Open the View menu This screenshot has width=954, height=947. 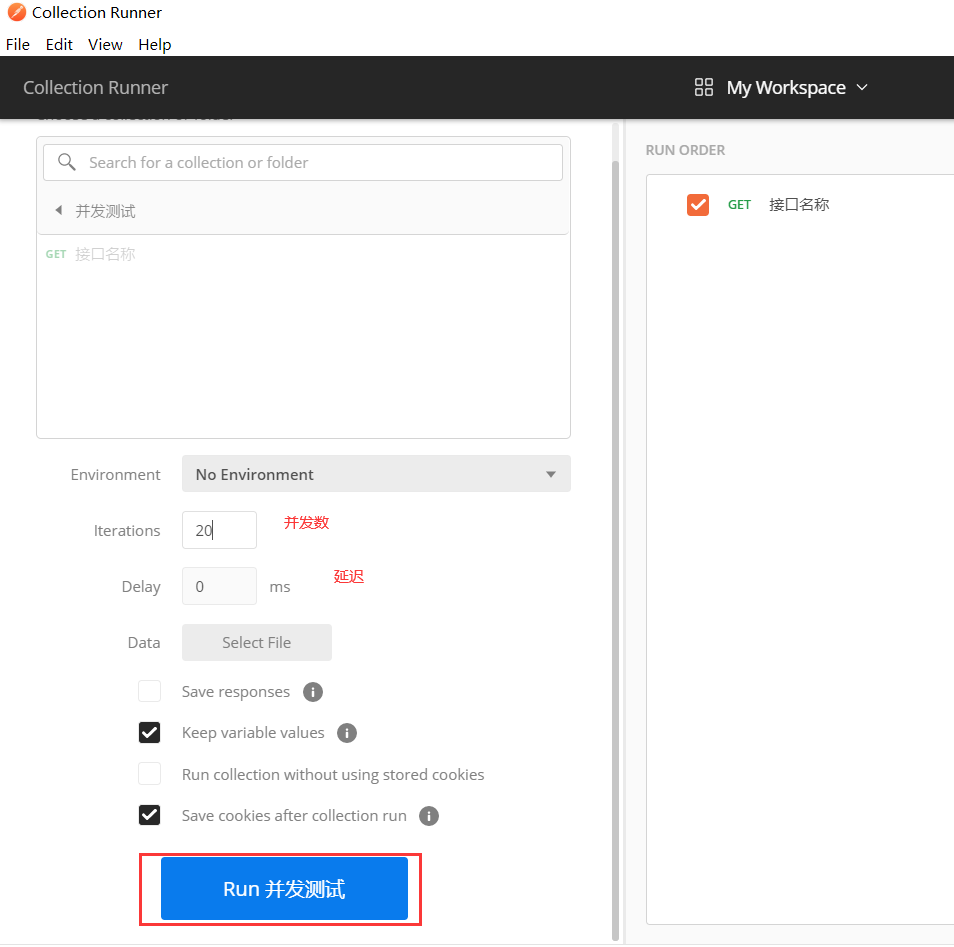105,44
